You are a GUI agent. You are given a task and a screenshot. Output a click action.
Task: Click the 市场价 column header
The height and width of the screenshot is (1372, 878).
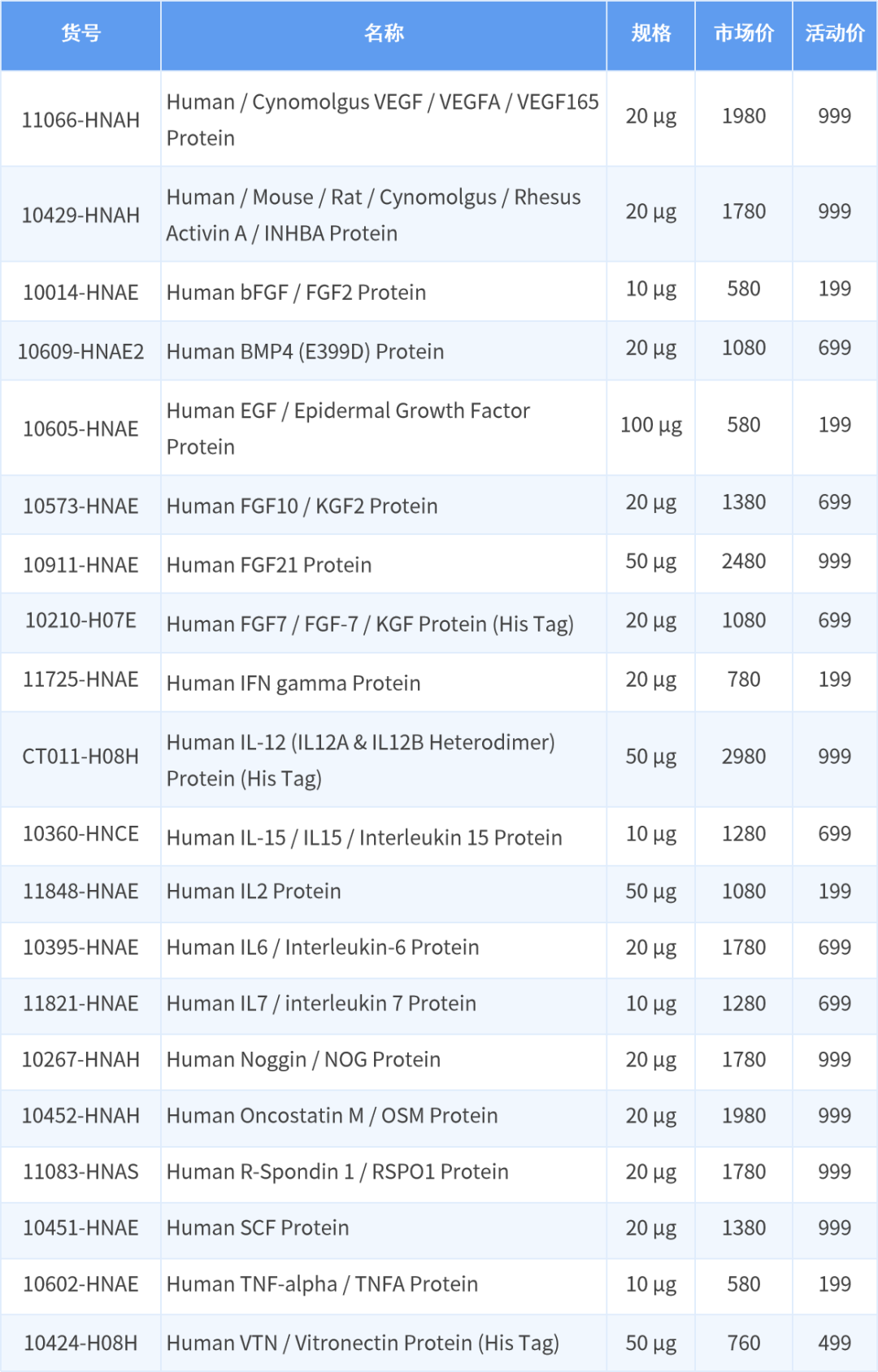click(x=743, y=33)
